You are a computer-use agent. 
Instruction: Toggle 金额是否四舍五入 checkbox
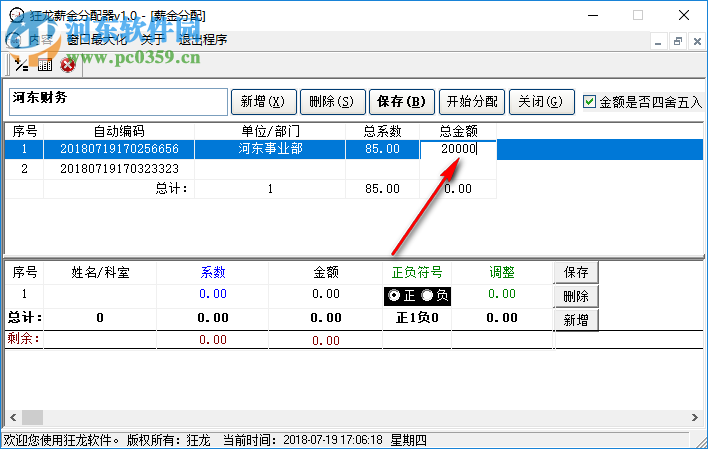(589, 102)
